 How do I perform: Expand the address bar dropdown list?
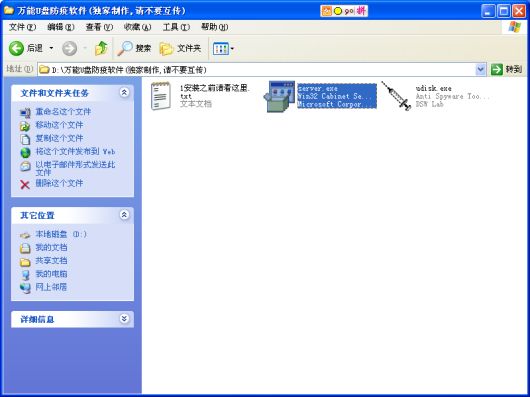(x=480, y=70)
